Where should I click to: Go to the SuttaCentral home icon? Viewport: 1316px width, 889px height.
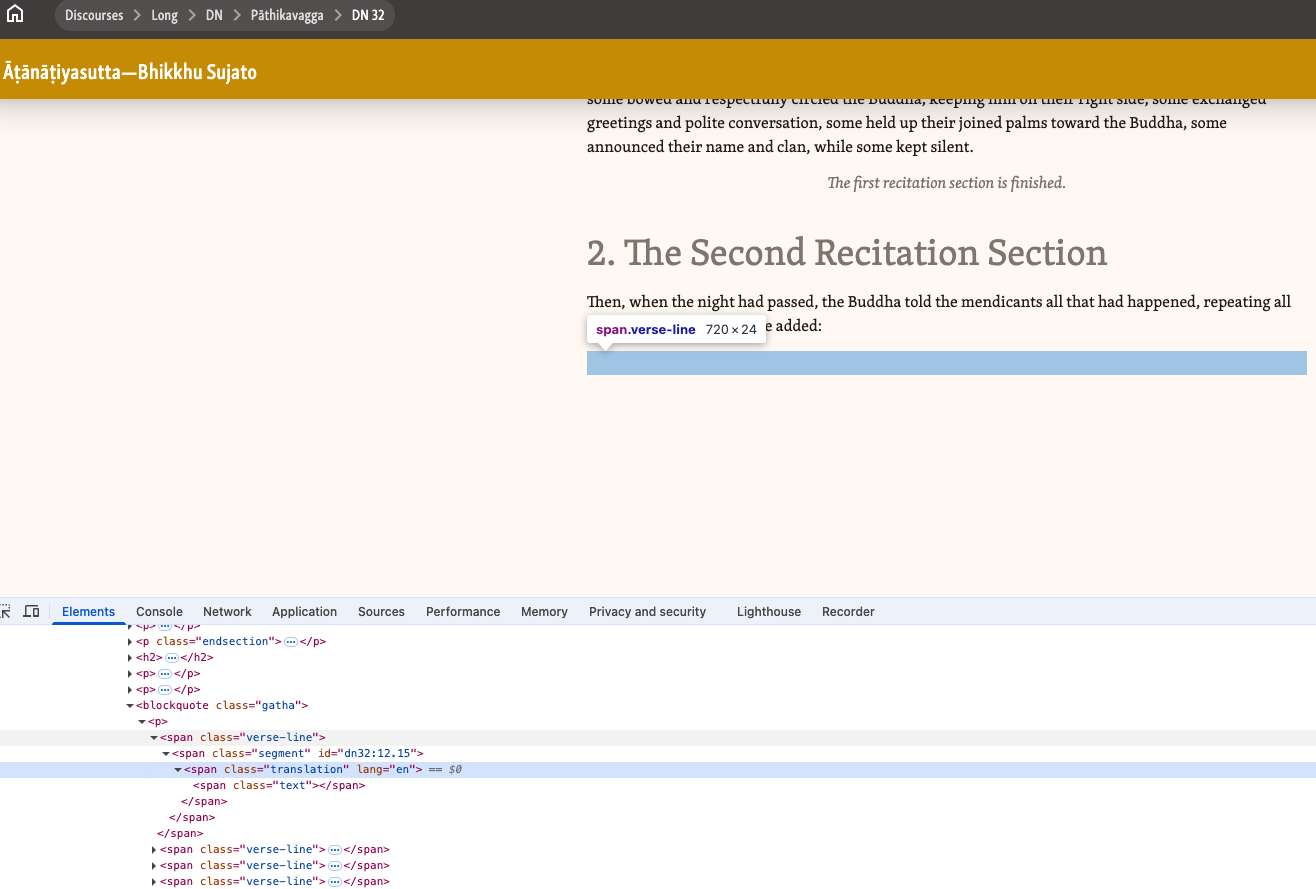click(x=15, y=15)
